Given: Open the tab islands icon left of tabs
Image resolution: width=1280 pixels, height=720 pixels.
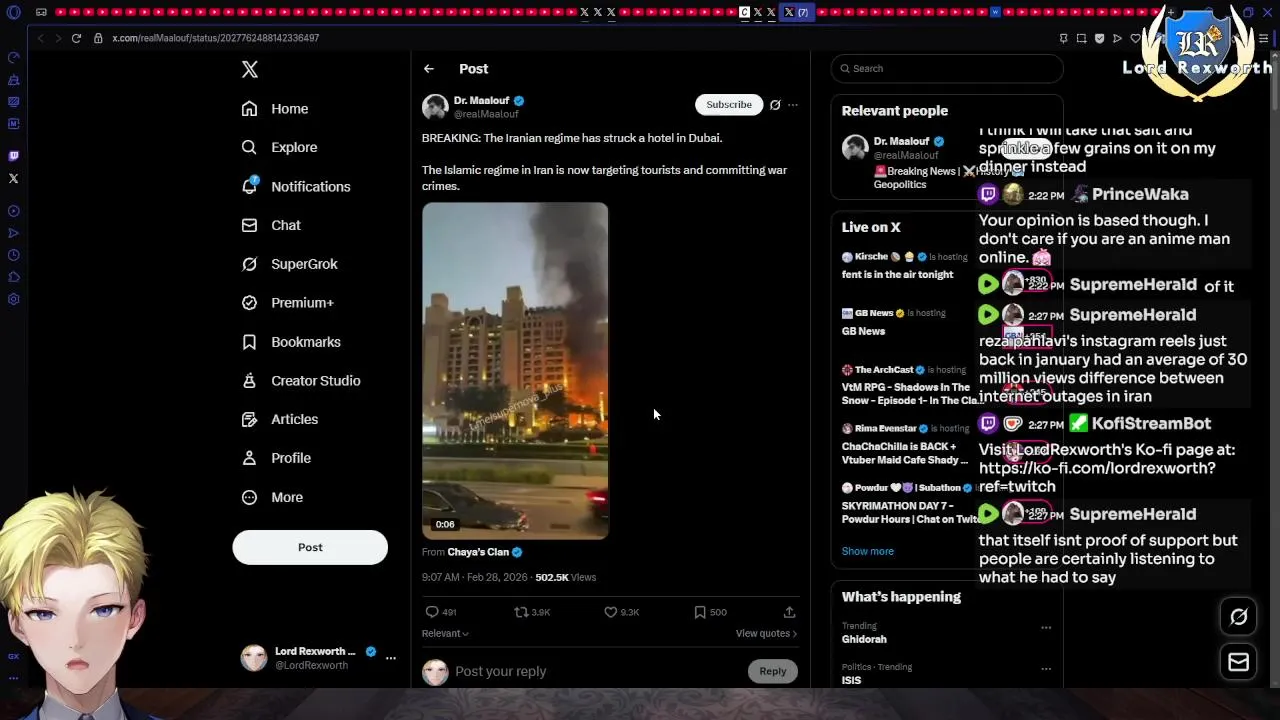Looking at the screenshot, I should (x=41, y=12).
